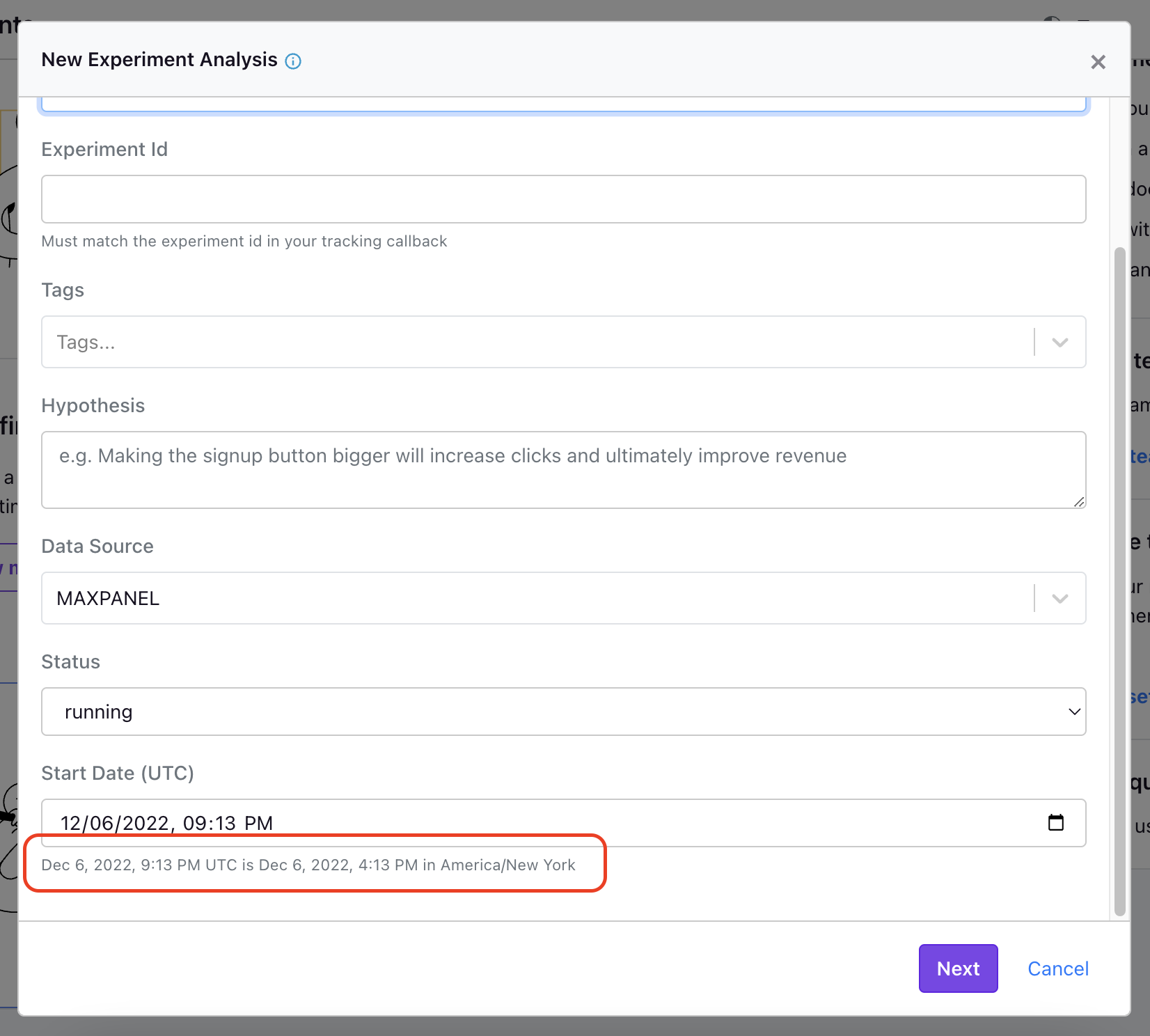1150x1036 pixels.
Task: Select the "running" status value text
Action: coord(98,712)
